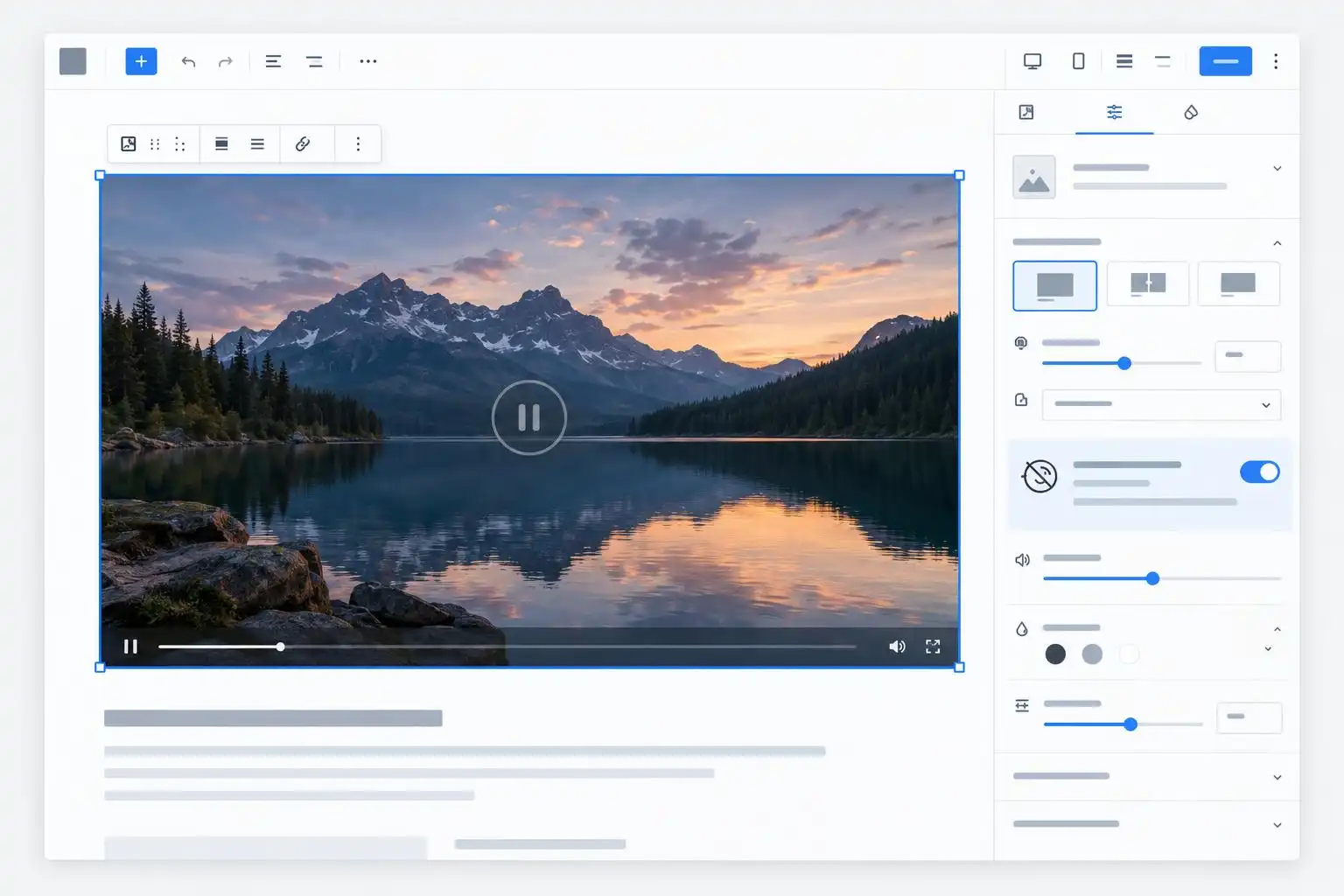Enter fullscreen on the video player
1344x896 pixels.
click(x=933, y=647)
